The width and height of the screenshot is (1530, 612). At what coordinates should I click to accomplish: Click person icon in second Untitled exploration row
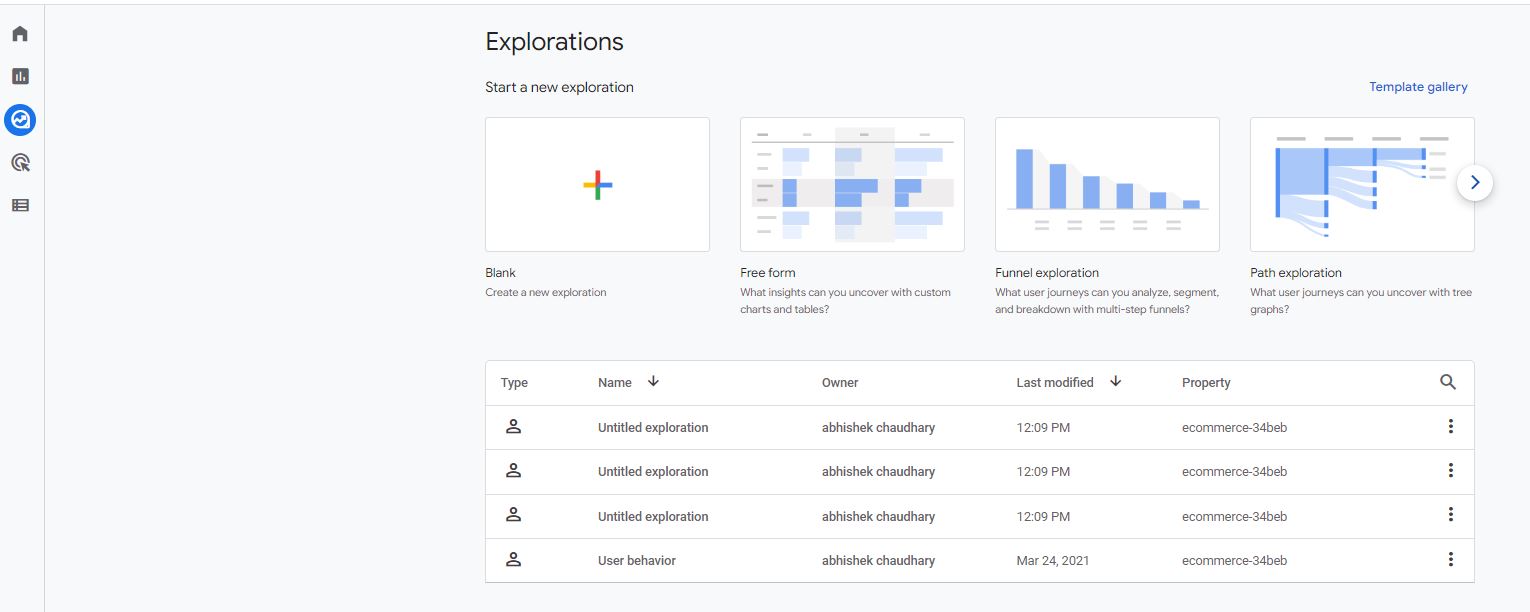[x=513, y=471]
